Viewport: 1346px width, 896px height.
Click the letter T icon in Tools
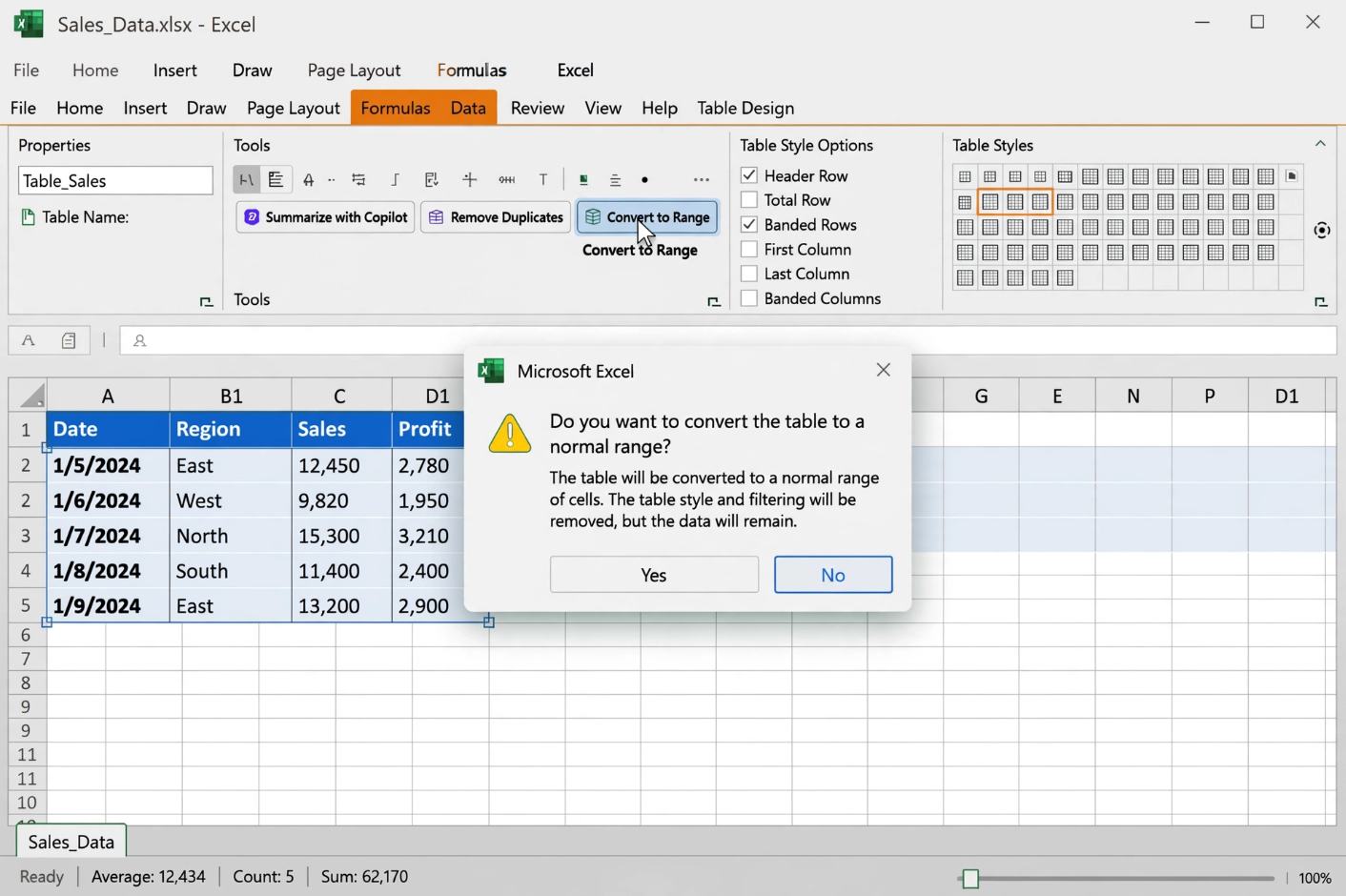click(x=542, y=179)
